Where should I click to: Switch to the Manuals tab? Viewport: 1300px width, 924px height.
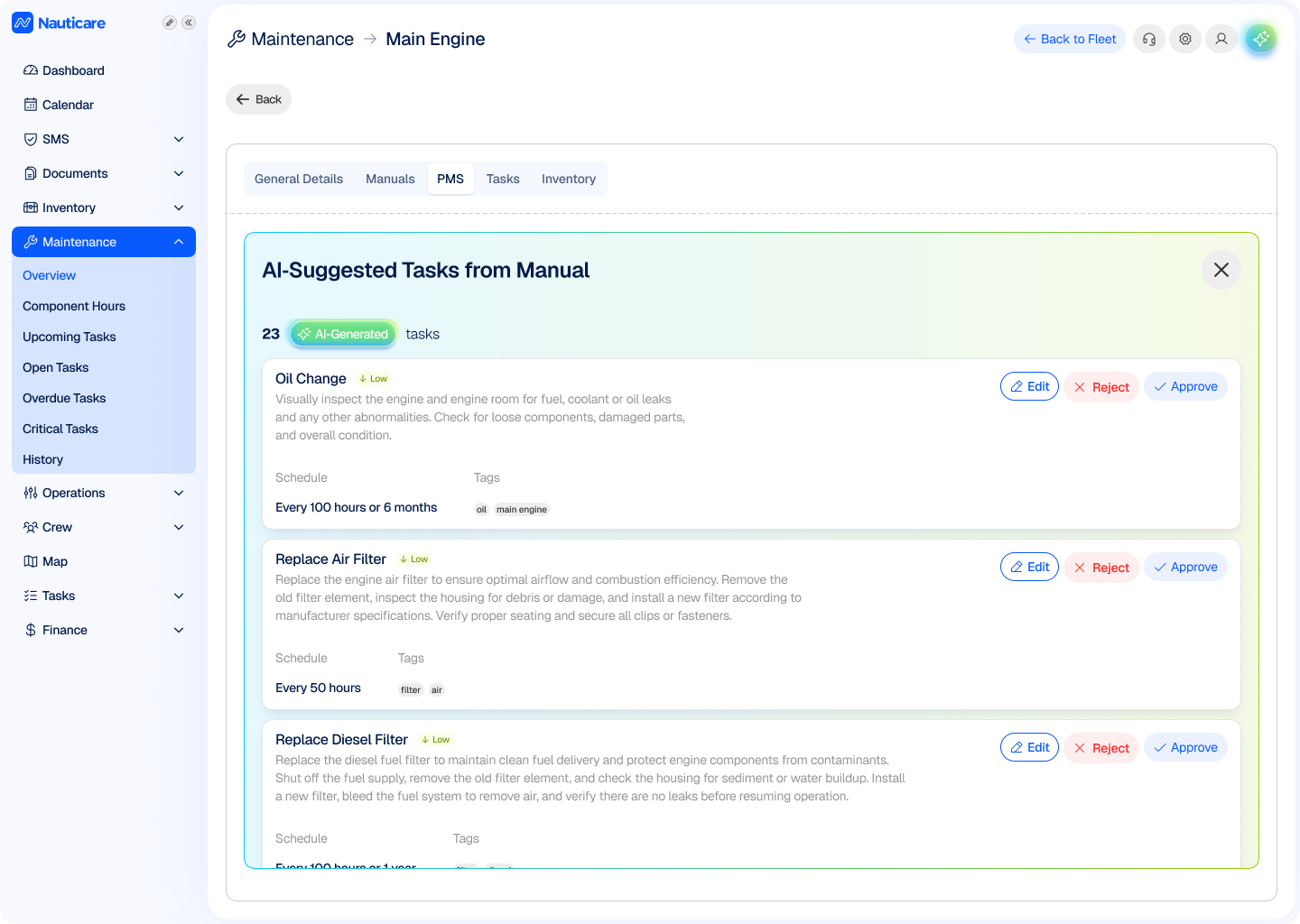[390, 179]
